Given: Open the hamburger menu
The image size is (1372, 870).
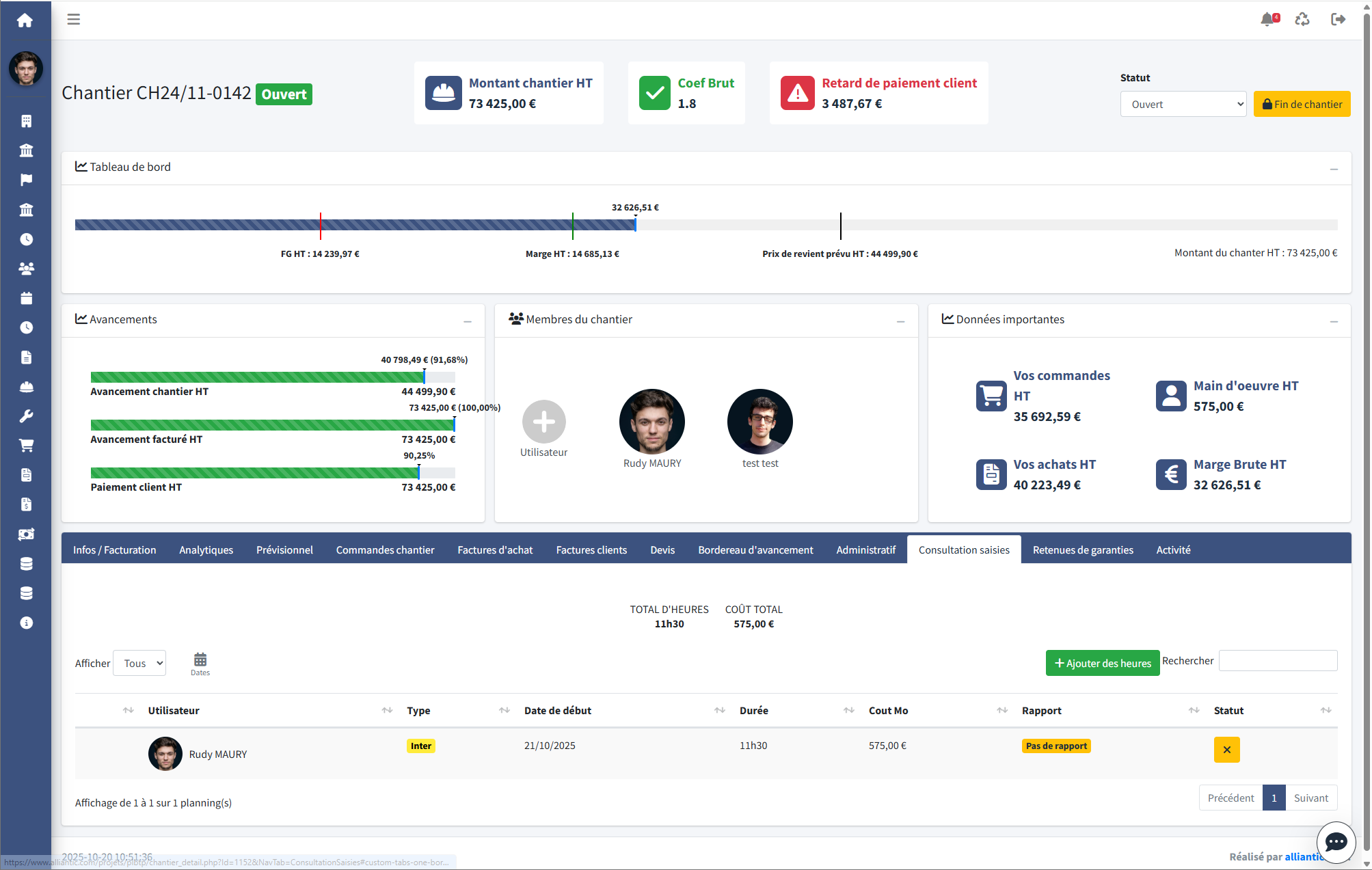Looking at the screenshot, I should click(x=74, y=19).
